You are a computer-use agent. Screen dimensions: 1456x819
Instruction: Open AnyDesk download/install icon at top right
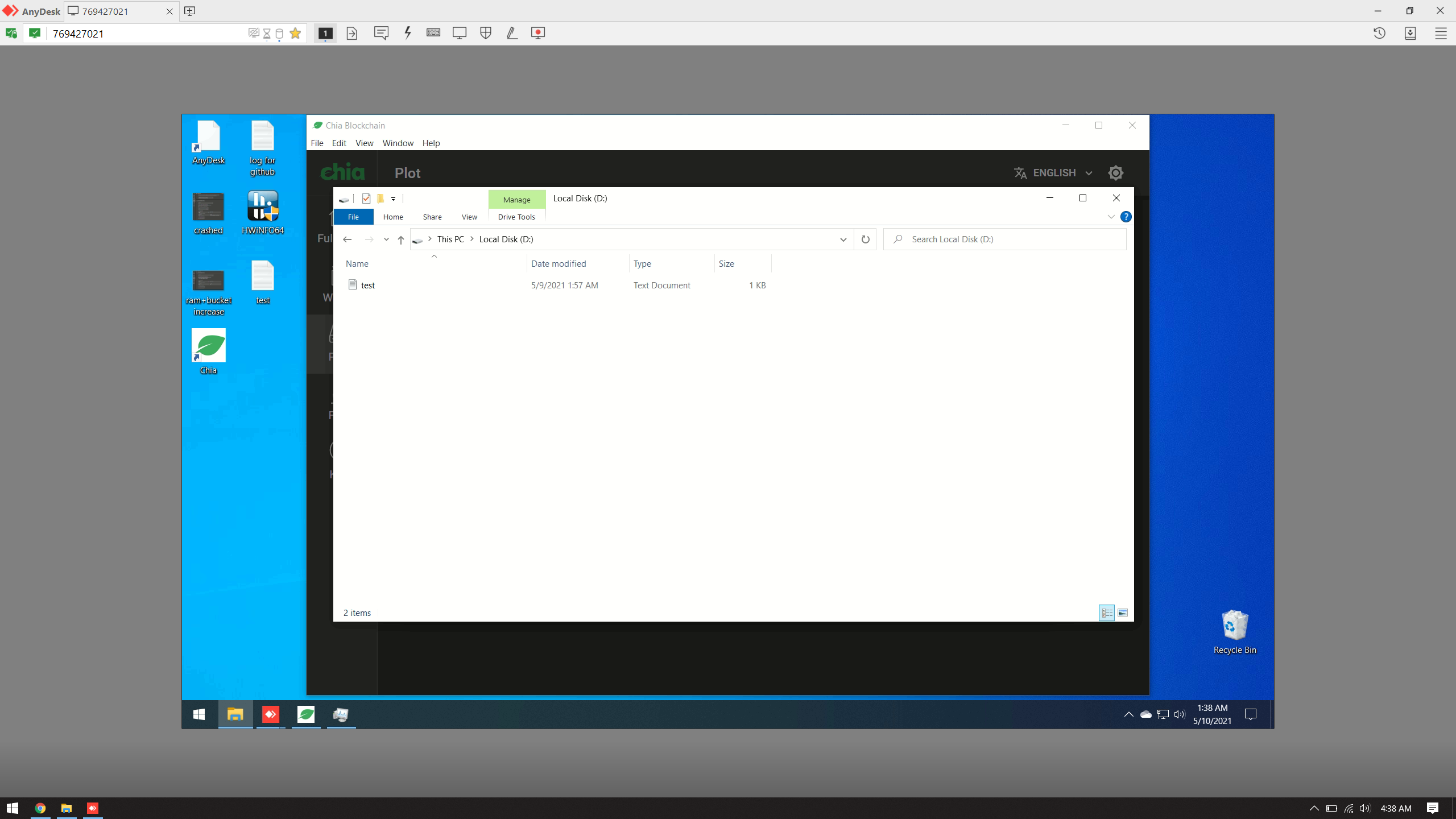[x=1410, y=33]
